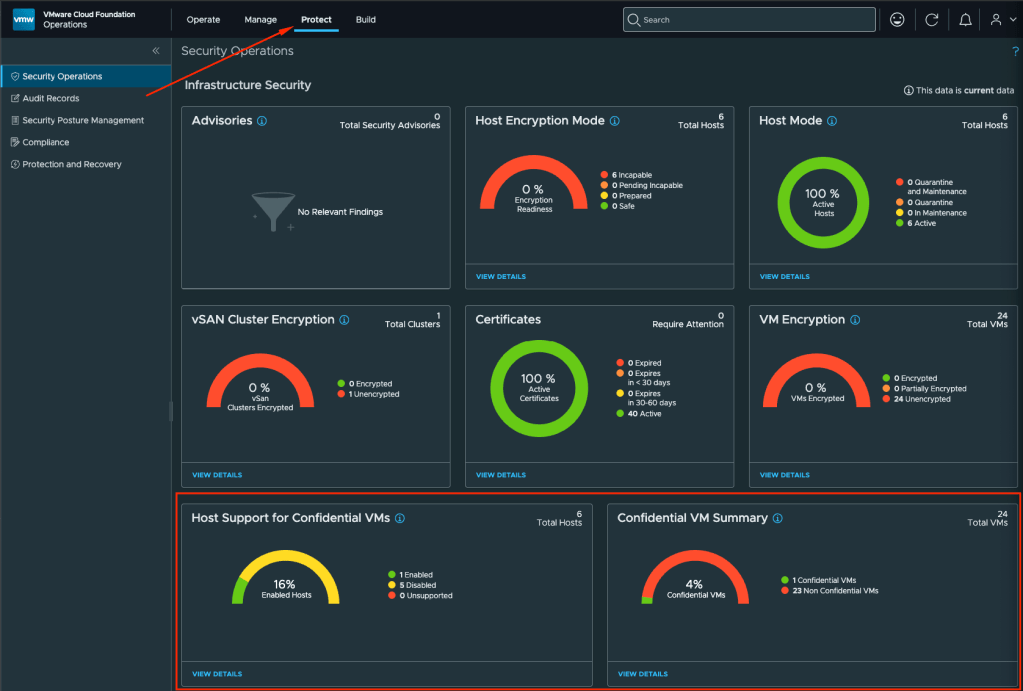The width and height of the screenshot is (1023, 691).
Task: View details of Host Encryption Mode
Action: point(500,277)
